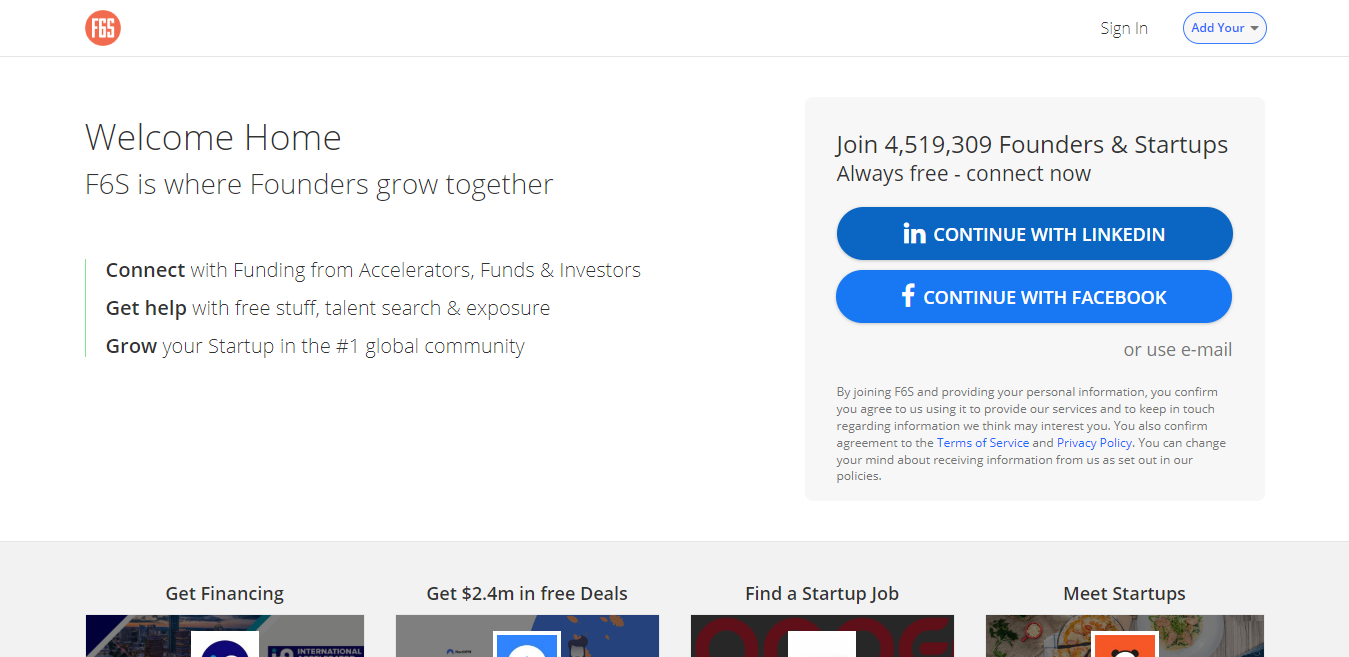Click the 'Connect with Funding from Accelerators' line
Image resolution: width=1349 pixels, height=657 pixels.
373,270
